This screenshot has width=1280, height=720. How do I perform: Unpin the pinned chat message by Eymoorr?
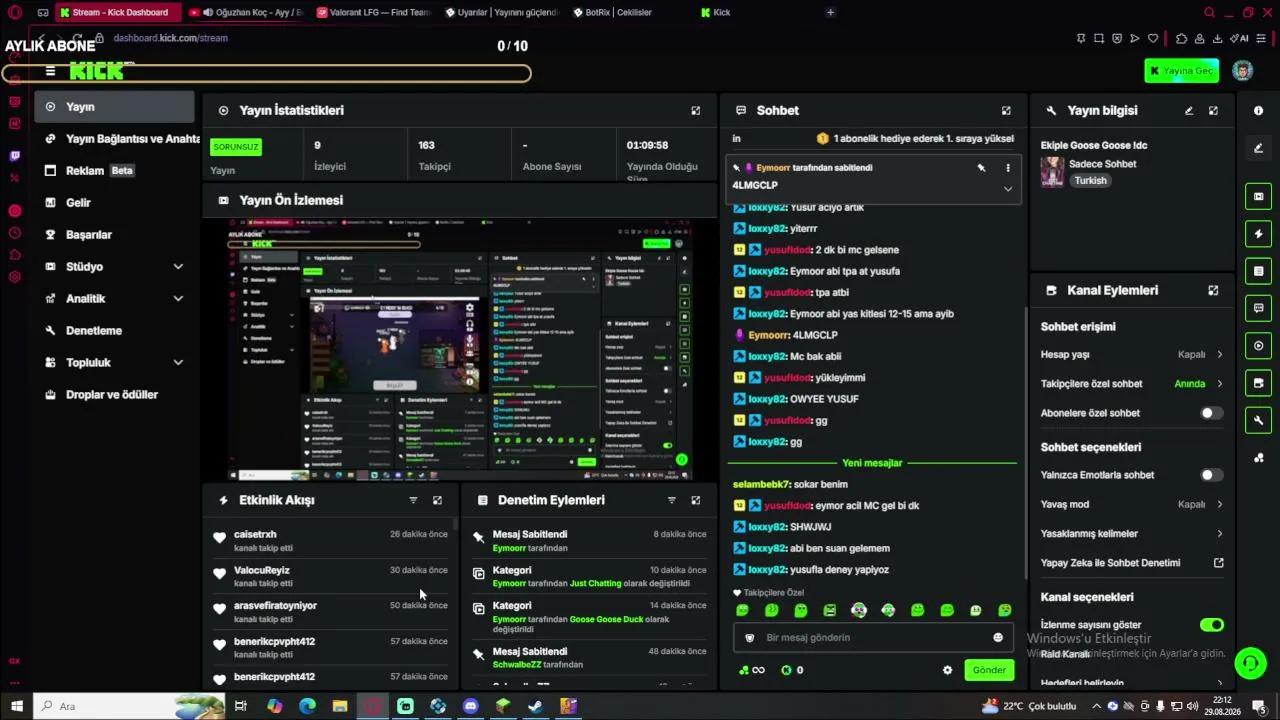pyautogui.click(x=981, y=168)
